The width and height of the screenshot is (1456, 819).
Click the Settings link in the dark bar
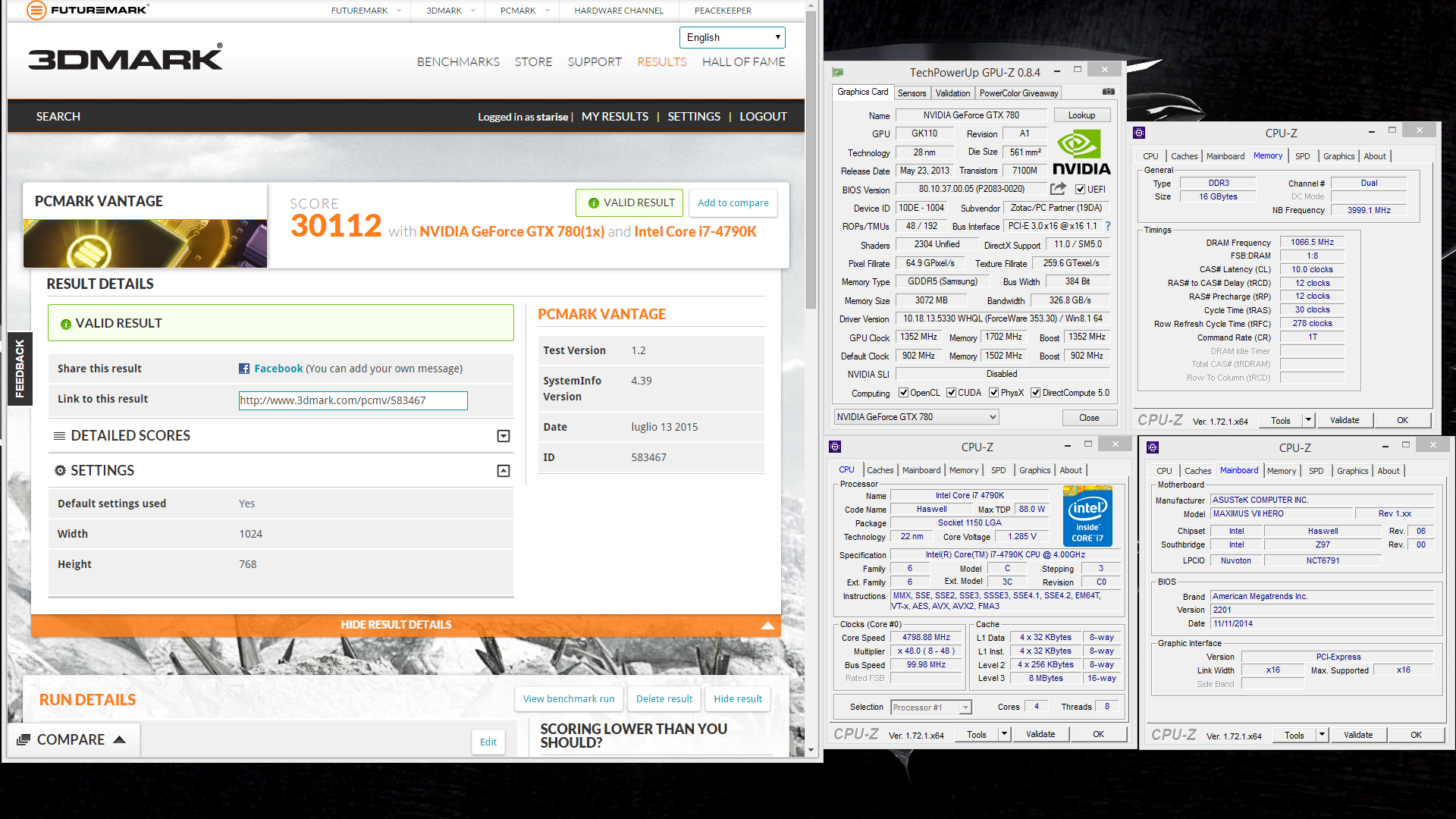click(x=694, y=117)
